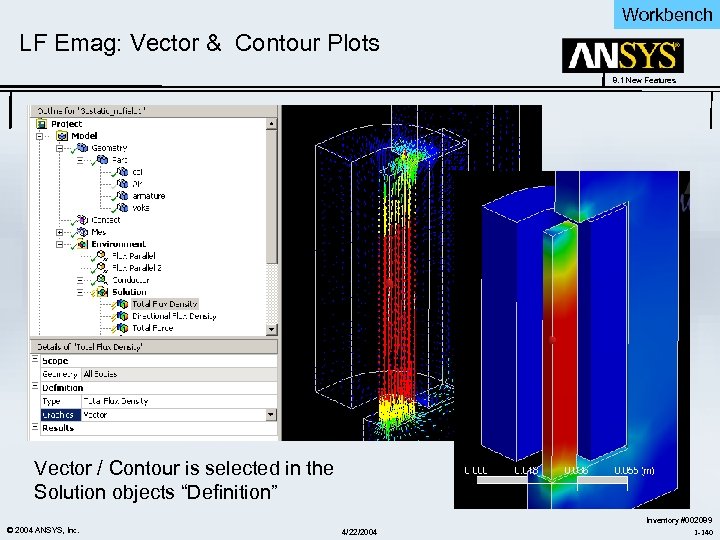Click the Mesh node icon
Image resolution: width=720 pixels, height=540 pixels.
tap(82, 232)
